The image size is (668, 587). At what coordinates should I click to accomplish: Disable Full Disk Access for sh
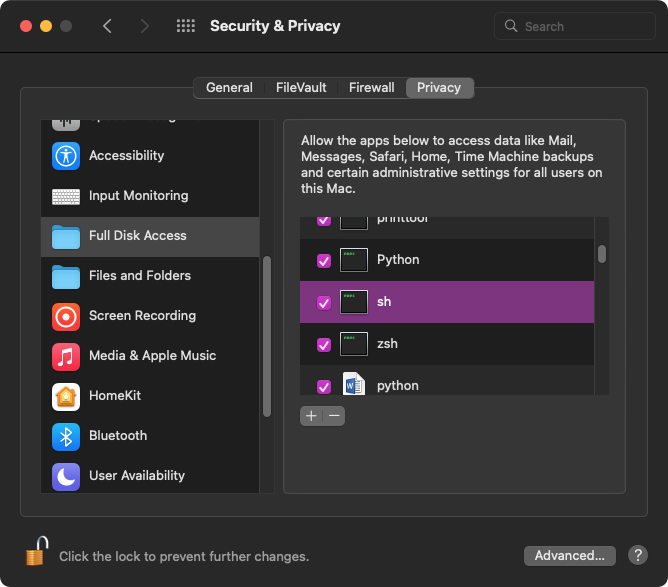coord(324,302)
